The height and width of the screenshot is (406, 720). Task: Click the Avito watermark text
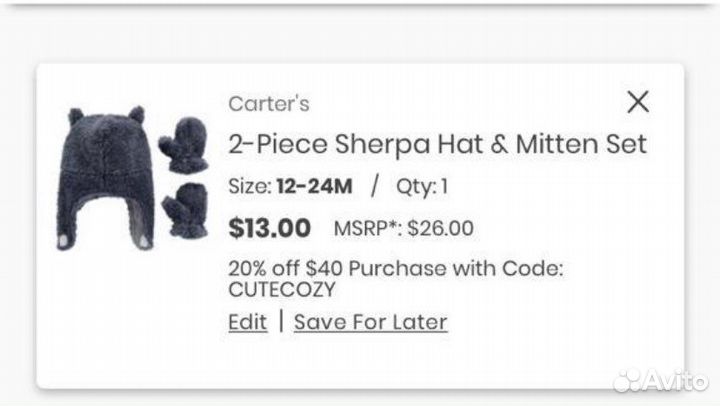(677, 381)
